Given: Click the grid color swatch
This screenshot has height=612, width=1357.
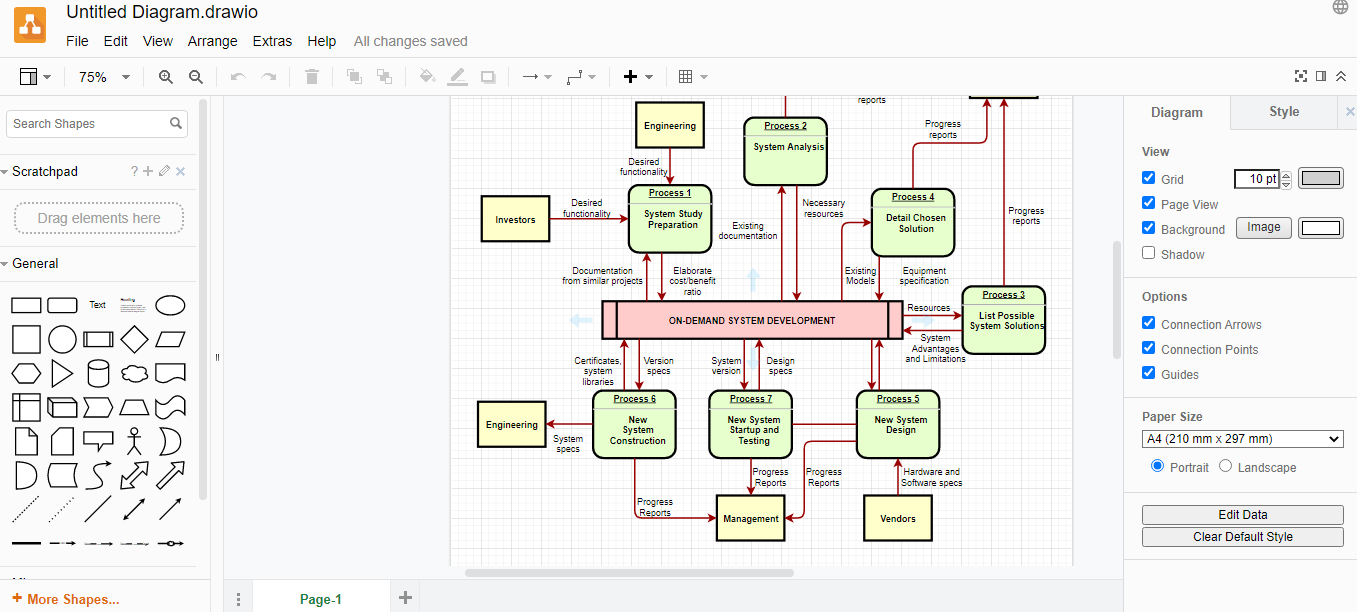Looking at the screenshot, I should point(1321,178).
